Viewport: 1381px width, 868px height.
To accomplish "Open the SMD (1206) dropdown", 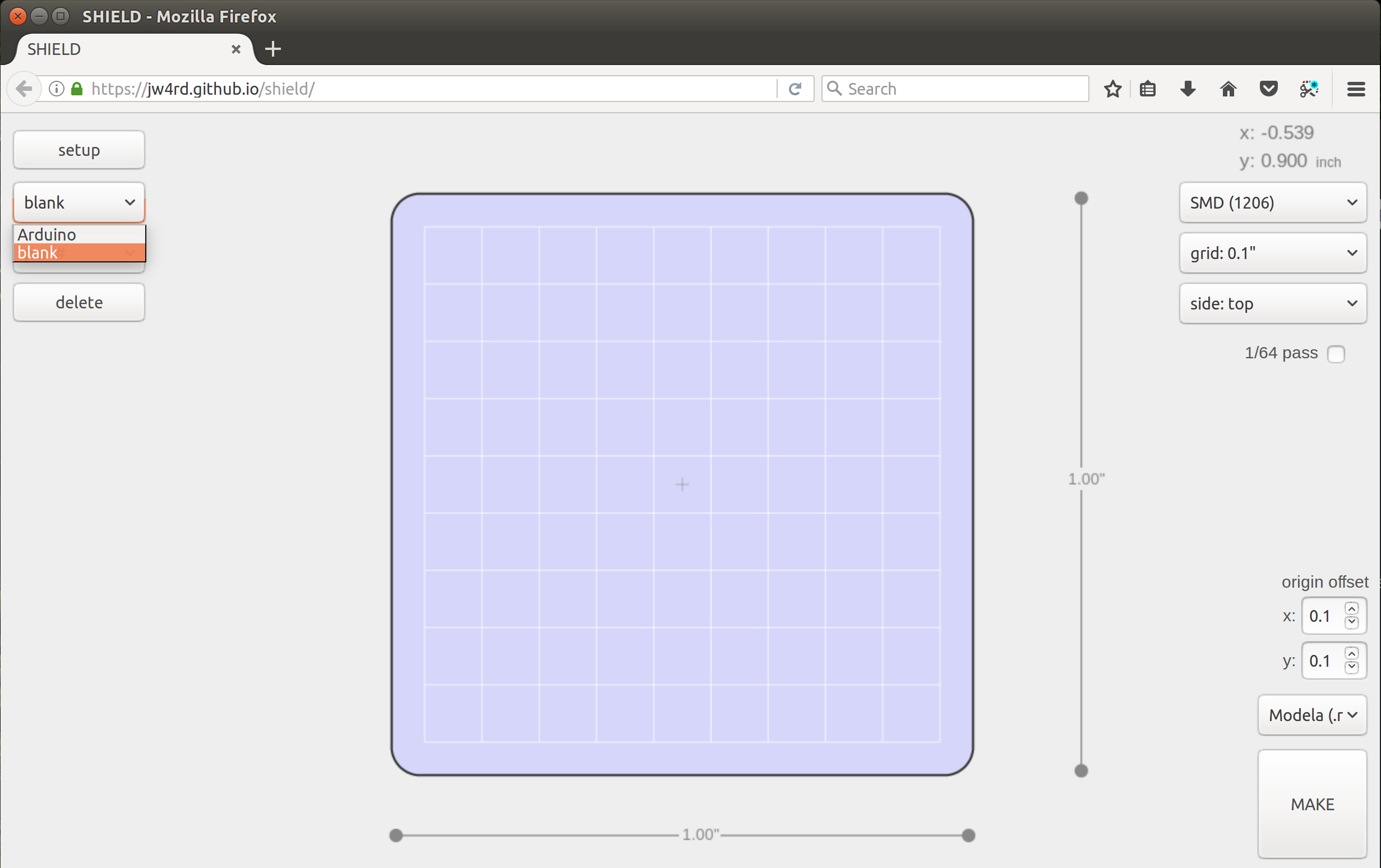I will pos(1273,202).
